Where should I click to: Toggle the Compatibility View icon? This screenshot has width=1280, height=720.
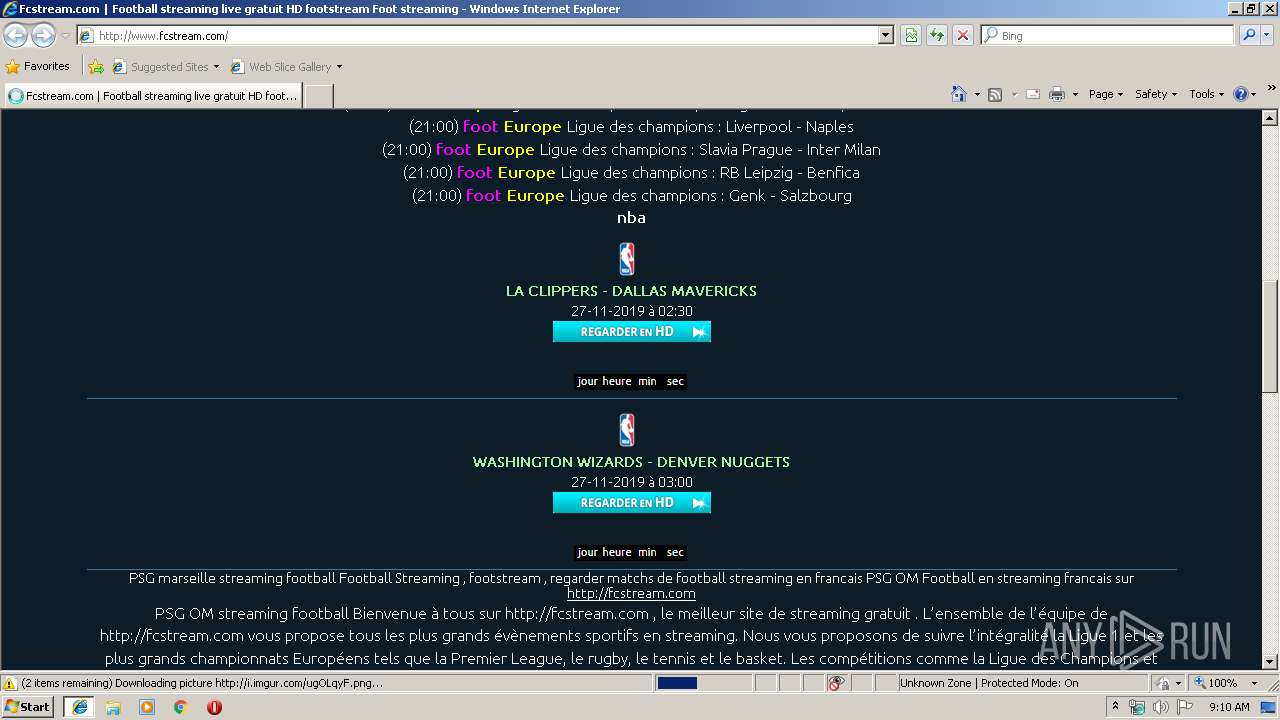pyautogui.click(x=911, y=35)
